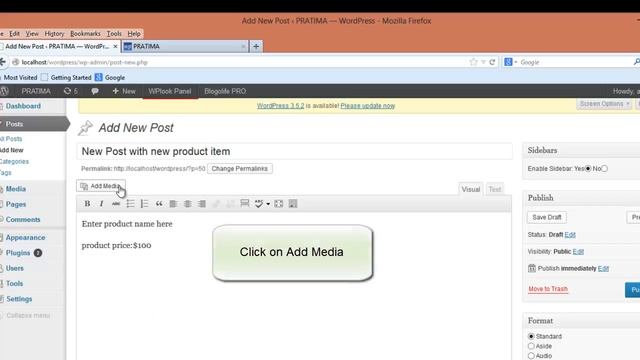Open the Tools menu

[114, 33]
